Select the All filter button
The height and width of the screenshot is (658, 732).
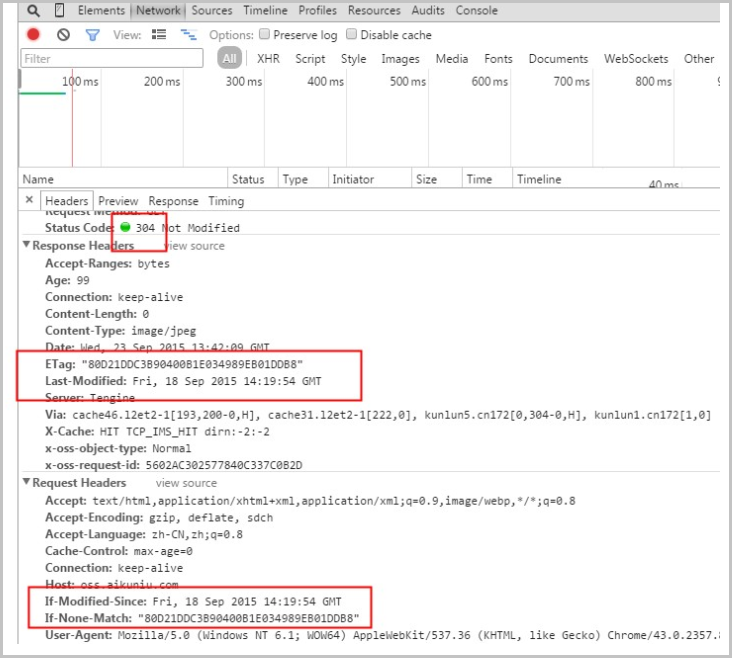click(229, 58)
